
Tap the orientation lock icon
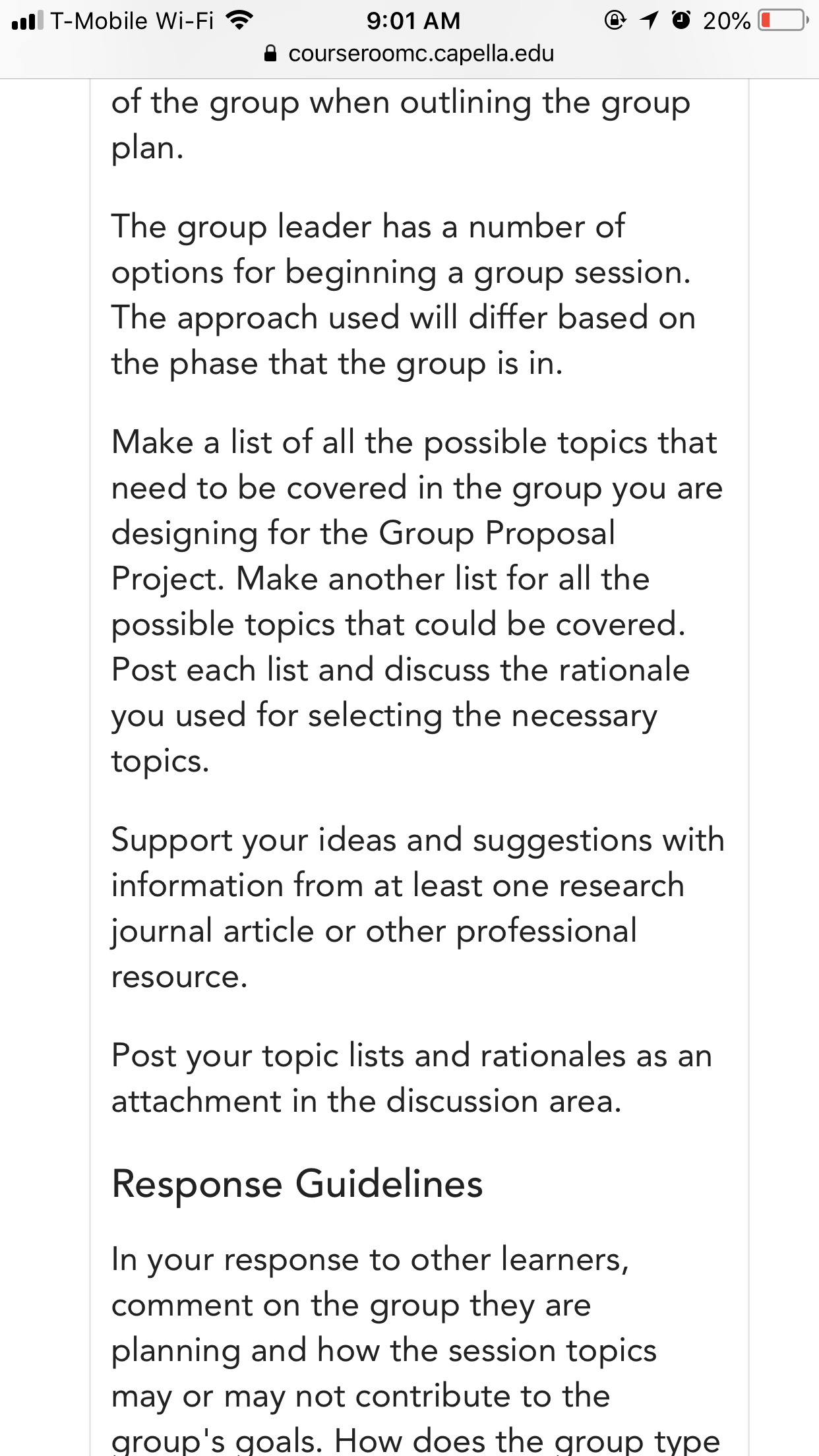pyautogui.click(x=615, y=20)
